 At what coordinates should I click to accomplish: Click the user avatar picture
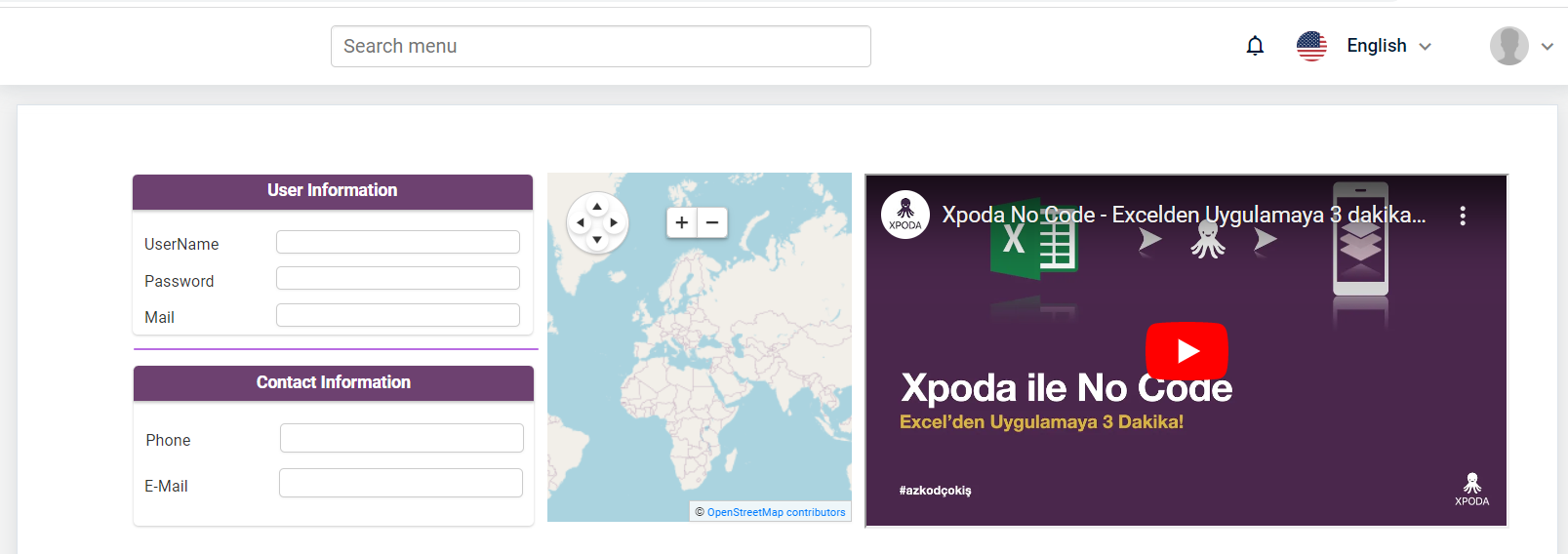click(1508, 46)
